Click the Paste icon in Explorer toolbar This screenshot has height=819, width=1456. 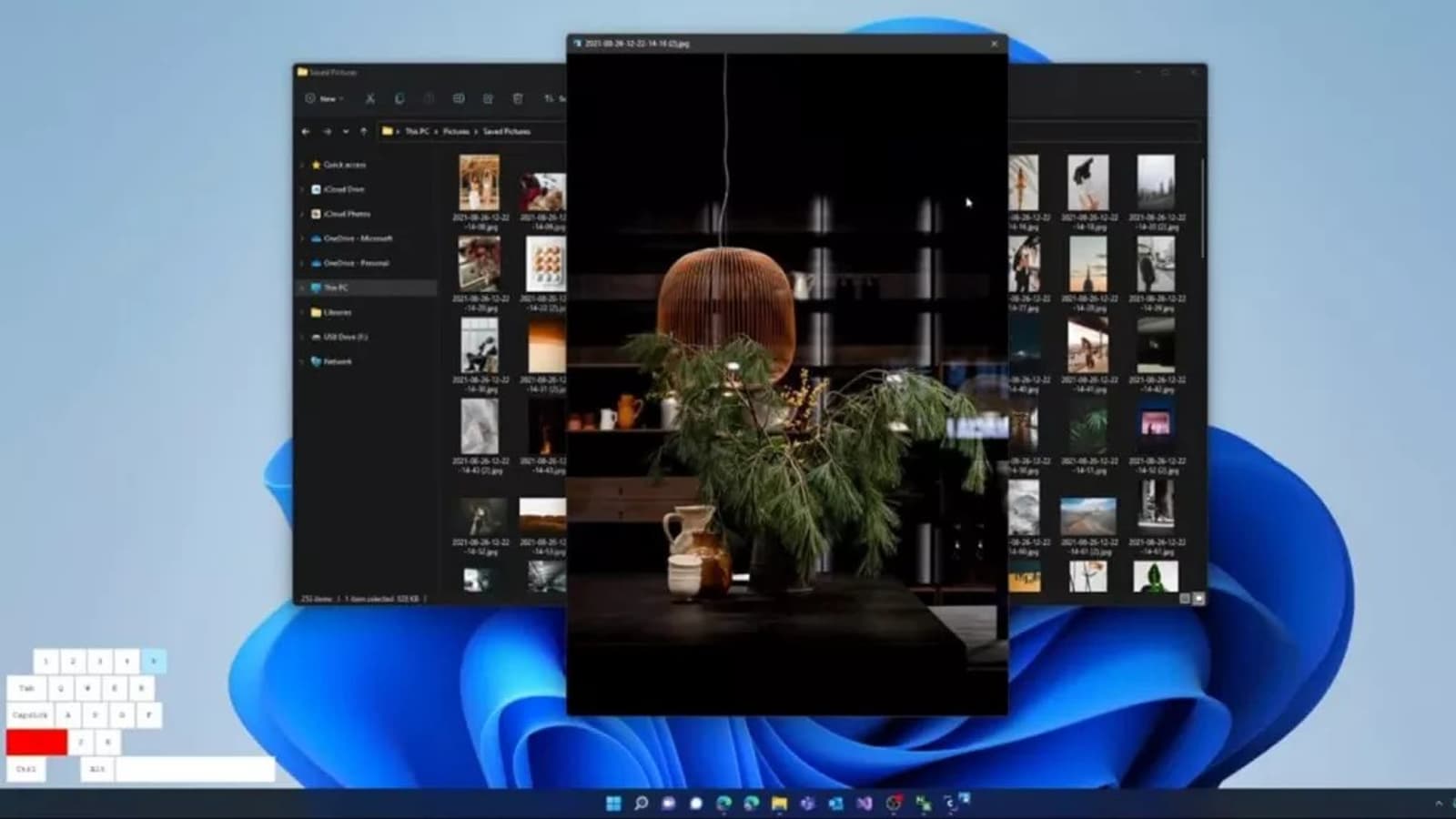429,98
